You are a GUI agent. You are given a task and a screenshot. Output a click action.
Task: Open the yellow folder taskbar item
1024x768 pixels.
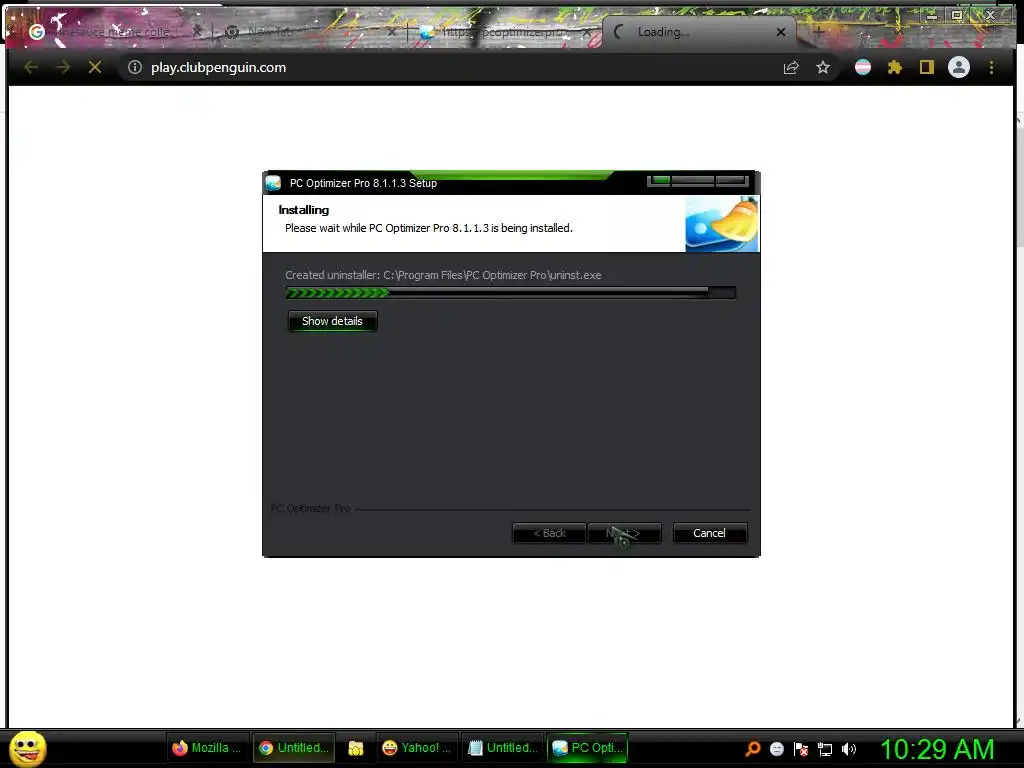[x=356, y=748]
